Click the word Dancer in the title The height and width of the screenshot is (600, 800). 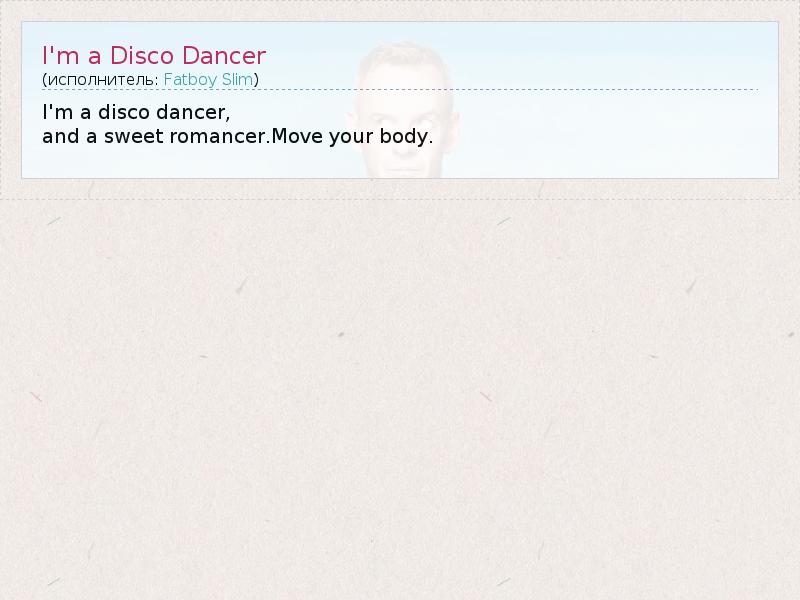[x=224, y=55]
